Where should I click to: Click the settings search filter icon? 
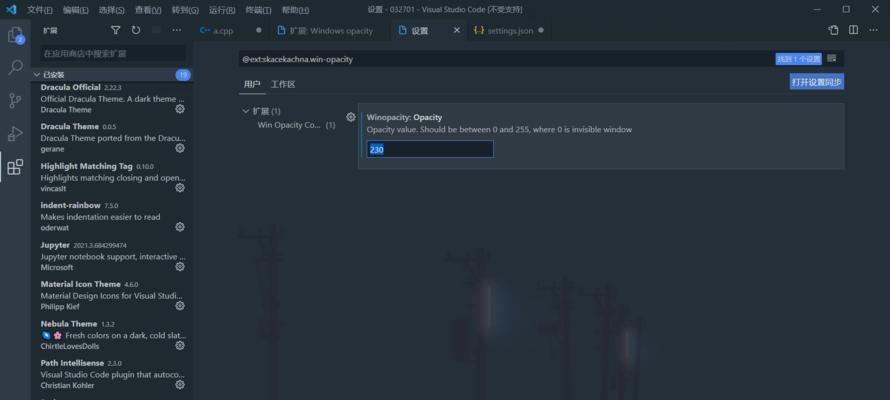[832, 58]
